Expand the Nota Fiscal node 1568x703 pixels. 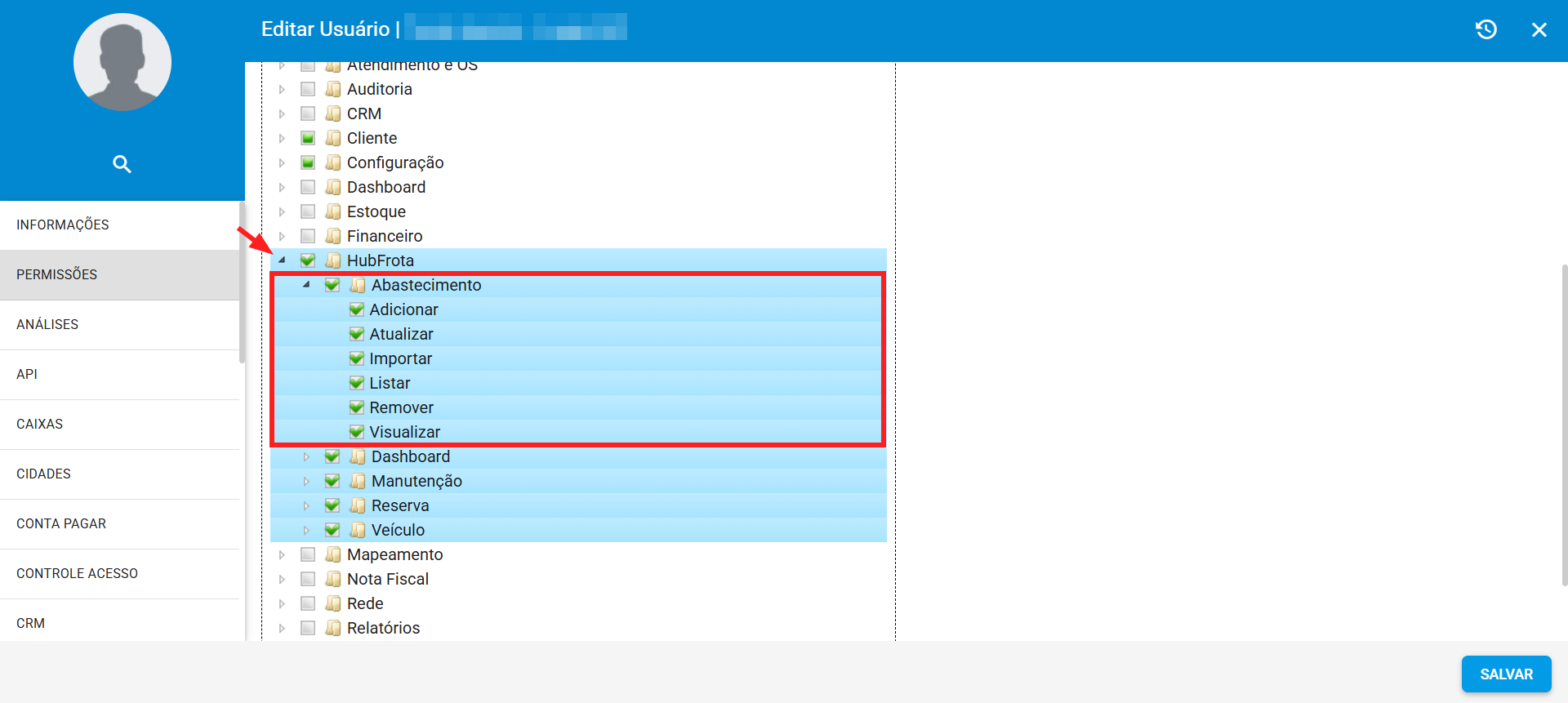point(282,579)
